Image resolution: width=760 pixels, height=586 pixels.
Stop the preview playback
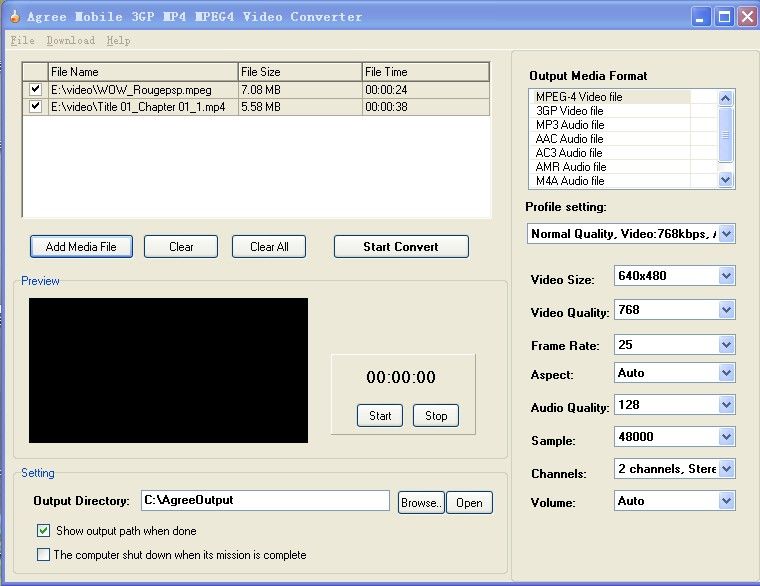(436, 415)
